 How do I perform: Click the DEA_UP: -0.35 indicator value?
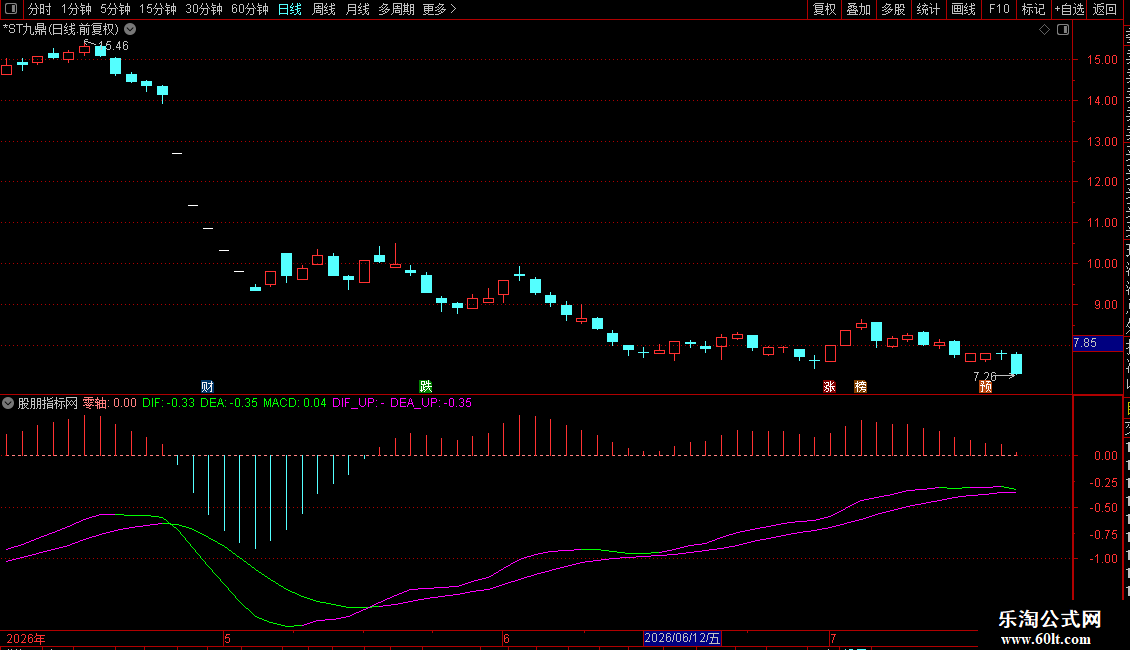[431, 404]
